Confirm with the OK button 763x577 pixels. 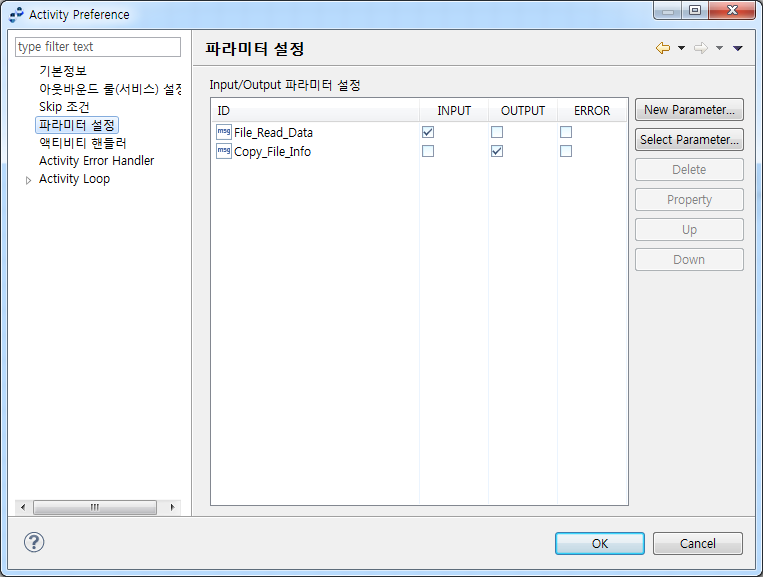click(x=600, y=543)
